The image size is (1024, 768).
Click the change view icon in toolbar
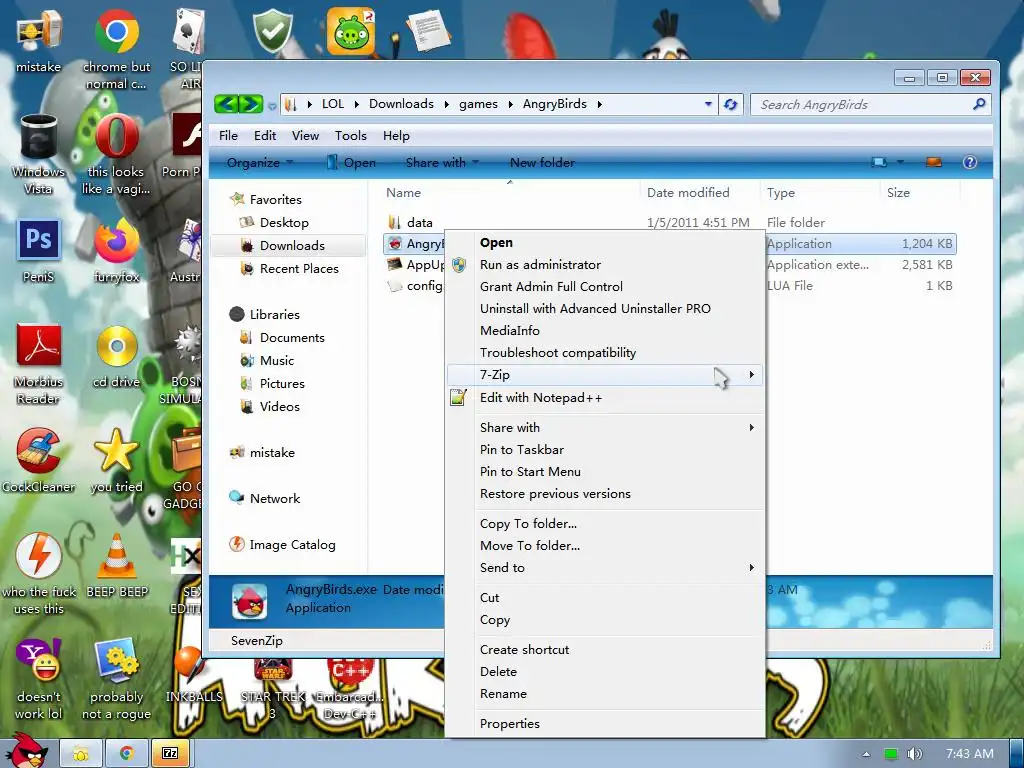click(x=879, y=162)
